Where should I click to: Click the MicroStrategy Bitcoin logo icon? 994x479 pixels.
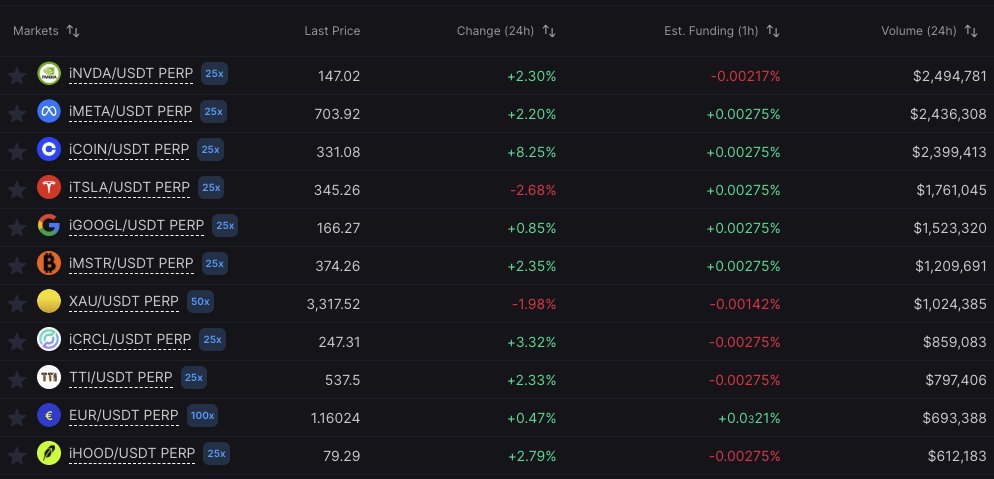point(49,264)
